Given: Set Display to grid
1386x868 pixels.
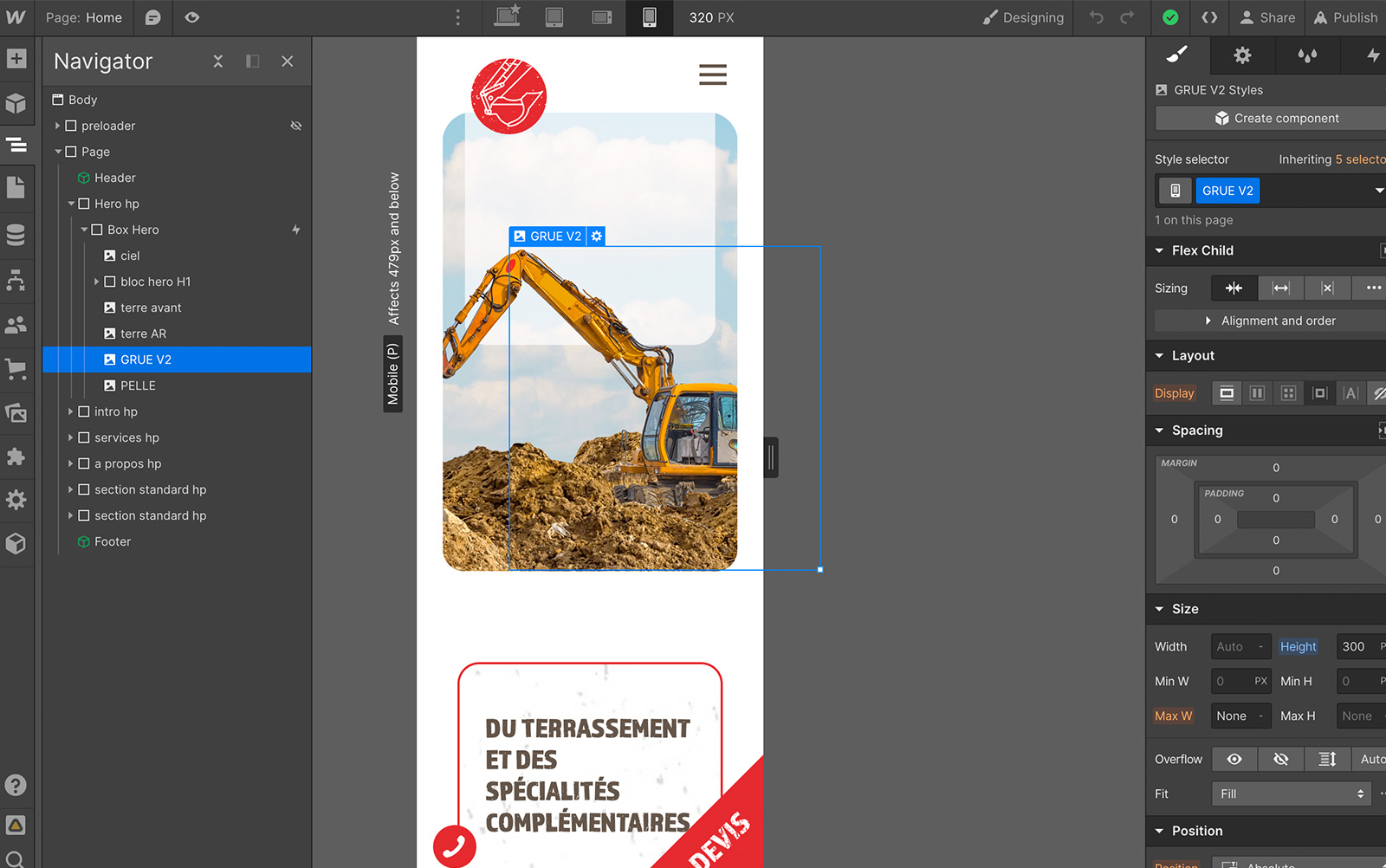Looking at the screenshot, I should (x=1289, y=393).
